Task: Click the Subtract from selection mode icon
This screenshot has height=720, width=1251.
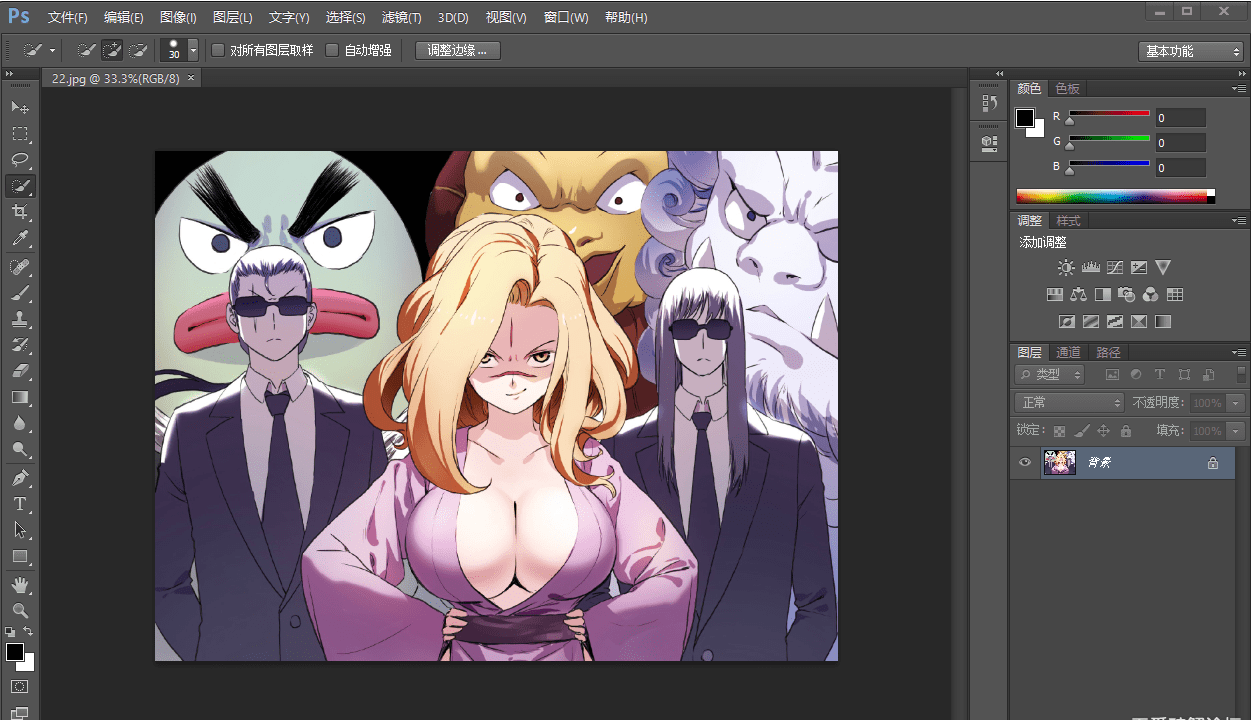Action: click(138, 50)
